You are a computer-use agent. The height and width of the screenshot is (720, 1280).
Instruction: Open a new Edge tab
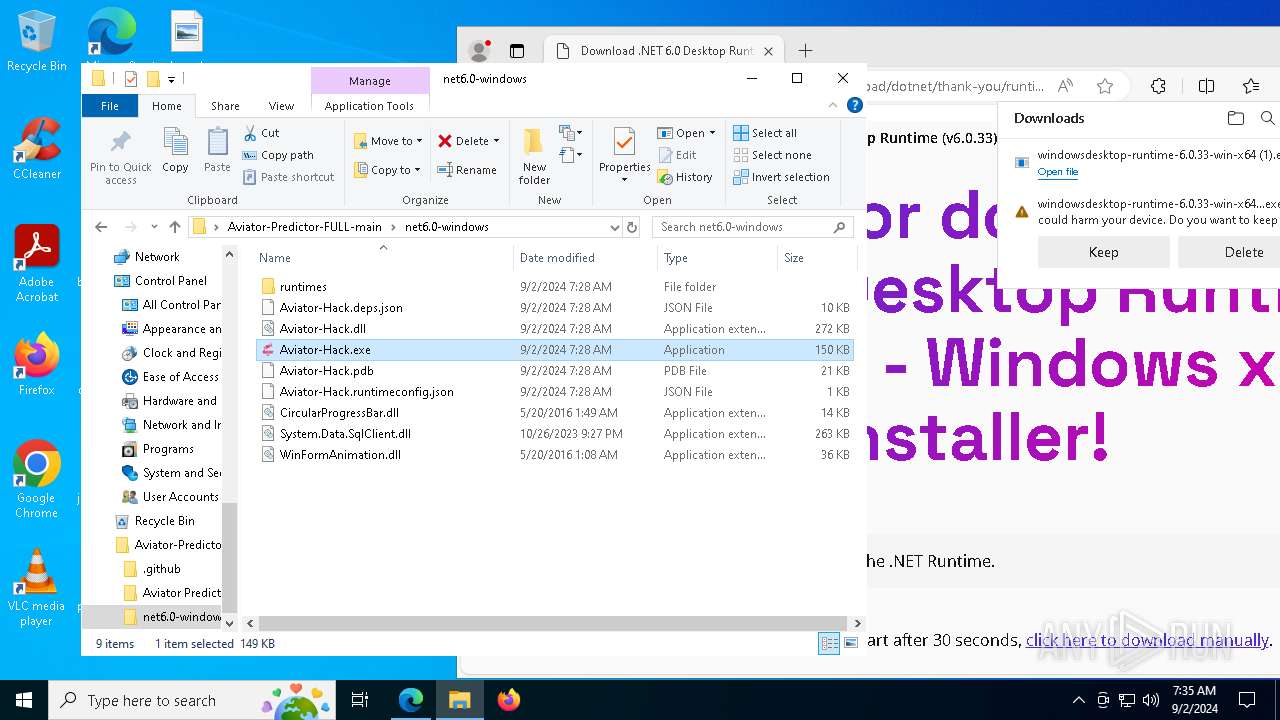(x=805, y=51)
